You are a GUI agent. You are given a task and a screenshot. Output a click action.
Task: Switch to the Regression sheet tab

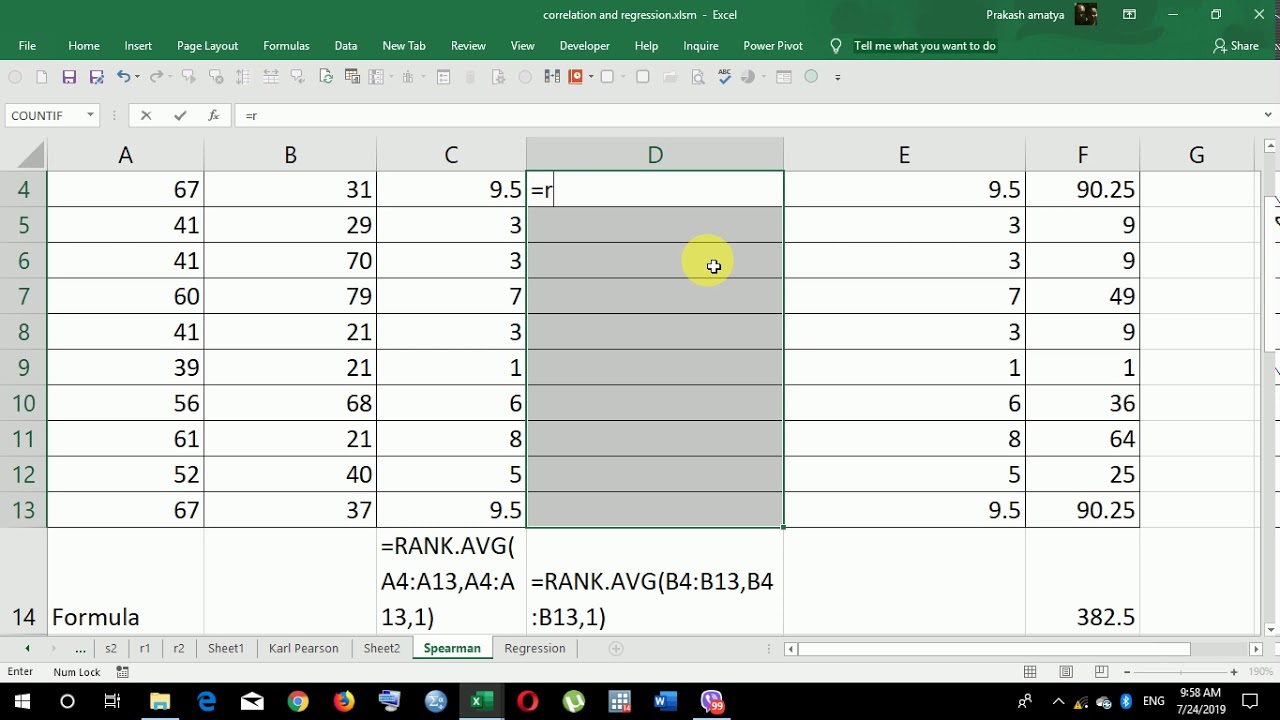[x=535, y=649]
